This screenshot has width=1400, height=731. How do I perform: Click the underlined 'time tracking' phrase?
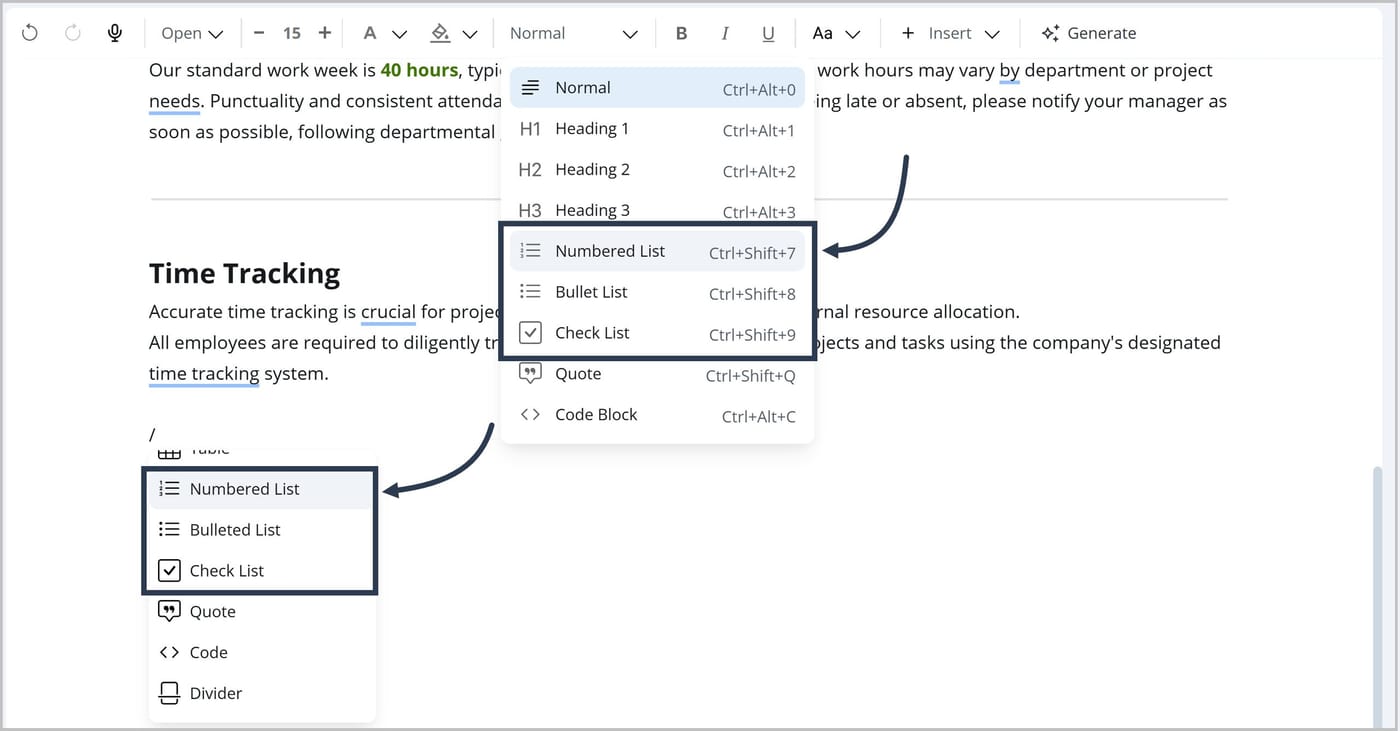pyautogui.click(x=204, y=374)
